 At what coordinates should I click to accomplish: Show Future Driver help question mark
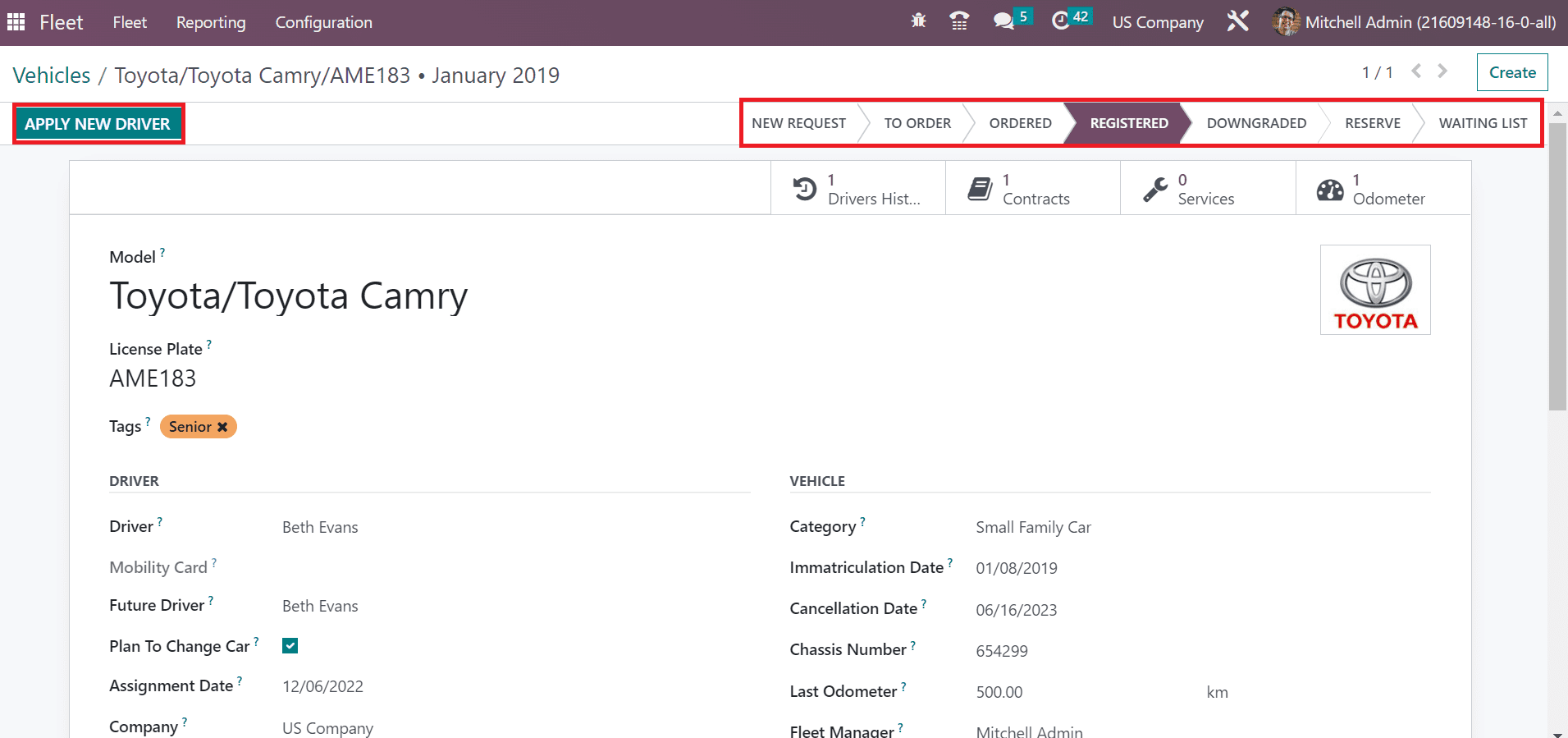pyautogui.click(x=211, y=601)
